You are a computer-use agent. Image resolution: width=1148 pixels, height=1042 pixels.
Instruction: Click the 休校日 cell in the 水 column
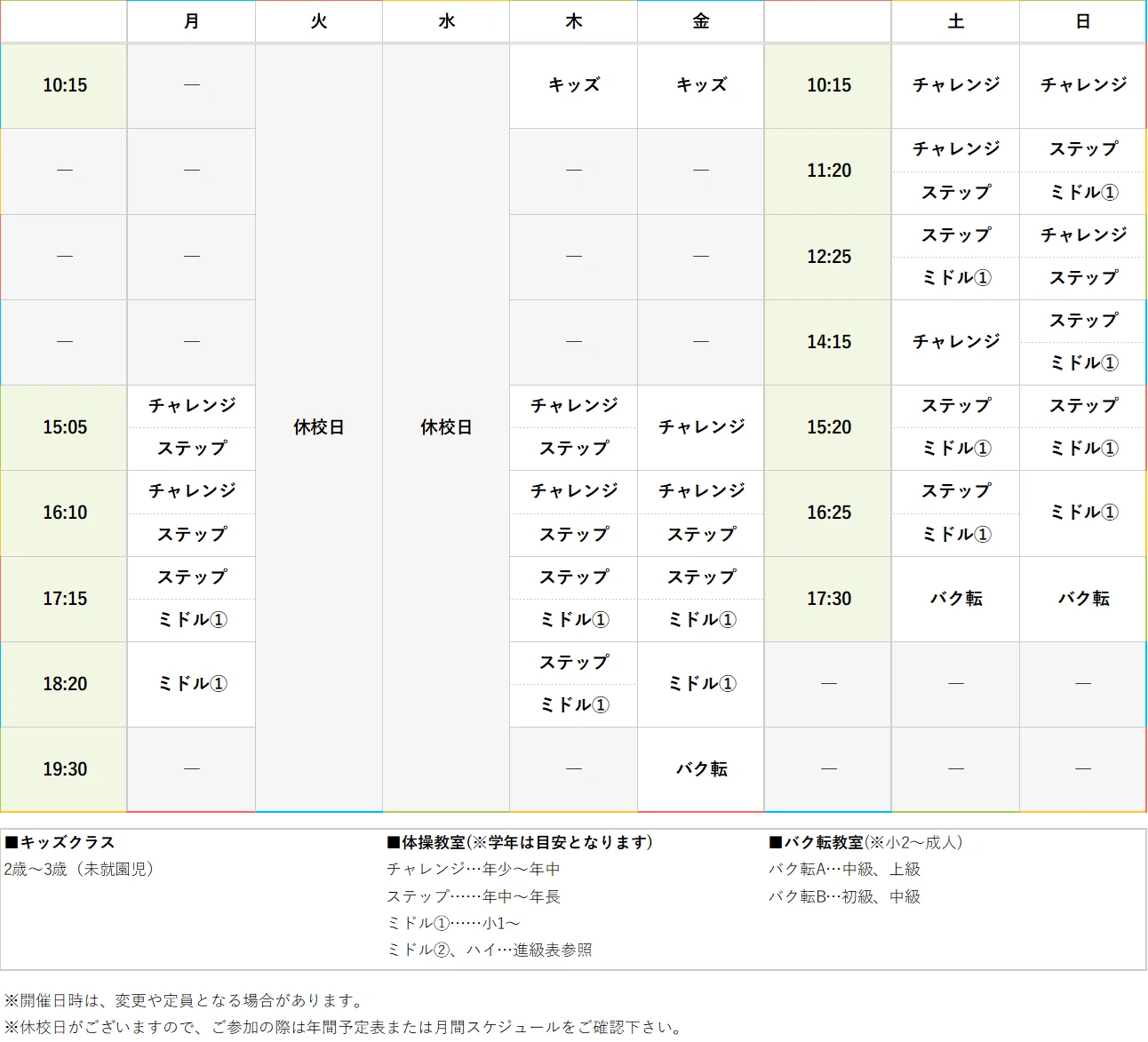click(445, 427)
